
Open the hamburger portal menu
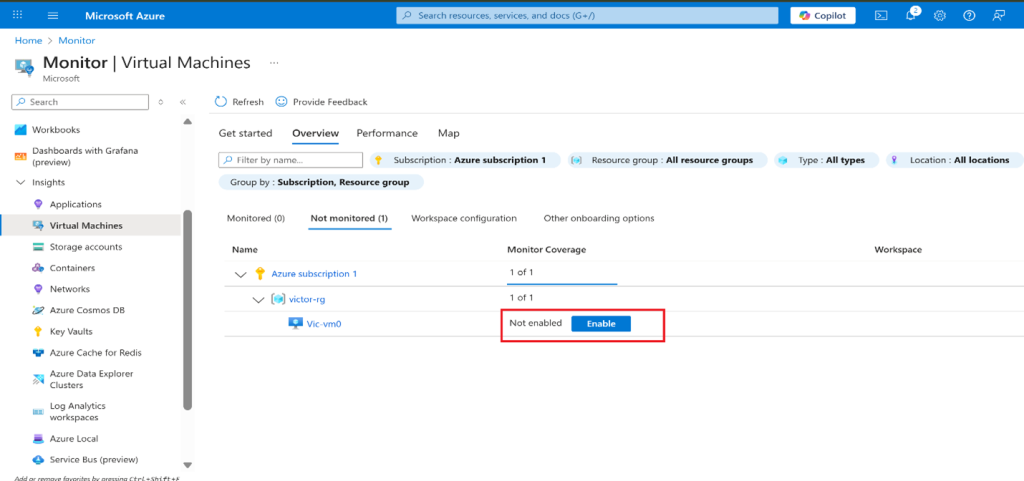(x=53, y=15)
